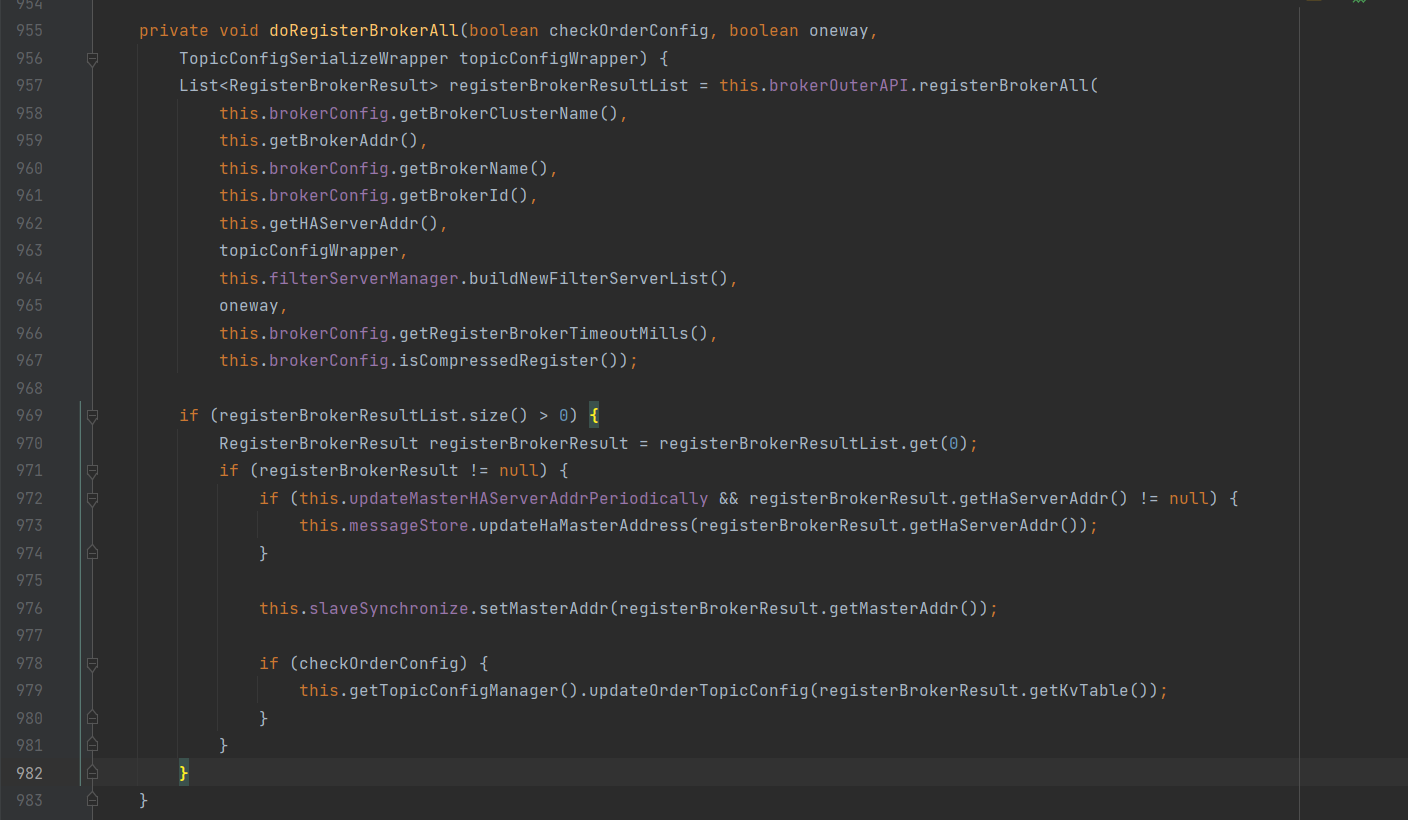Click fold end marker on line 980
This screenshot has height=820, width=1408.
point(92,718)
